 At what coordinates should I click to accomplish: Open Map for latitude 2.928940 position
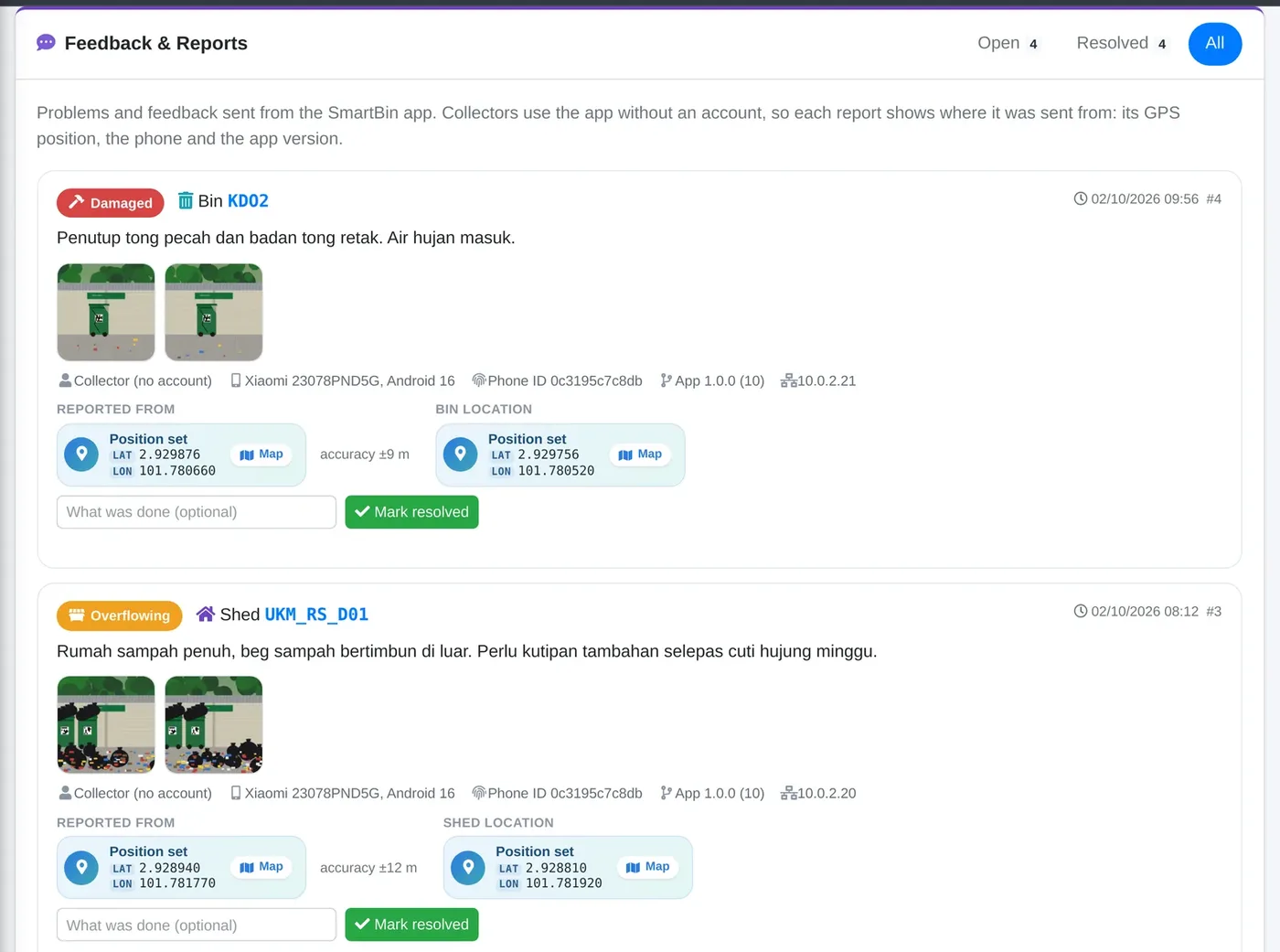[x=261, y=867]
